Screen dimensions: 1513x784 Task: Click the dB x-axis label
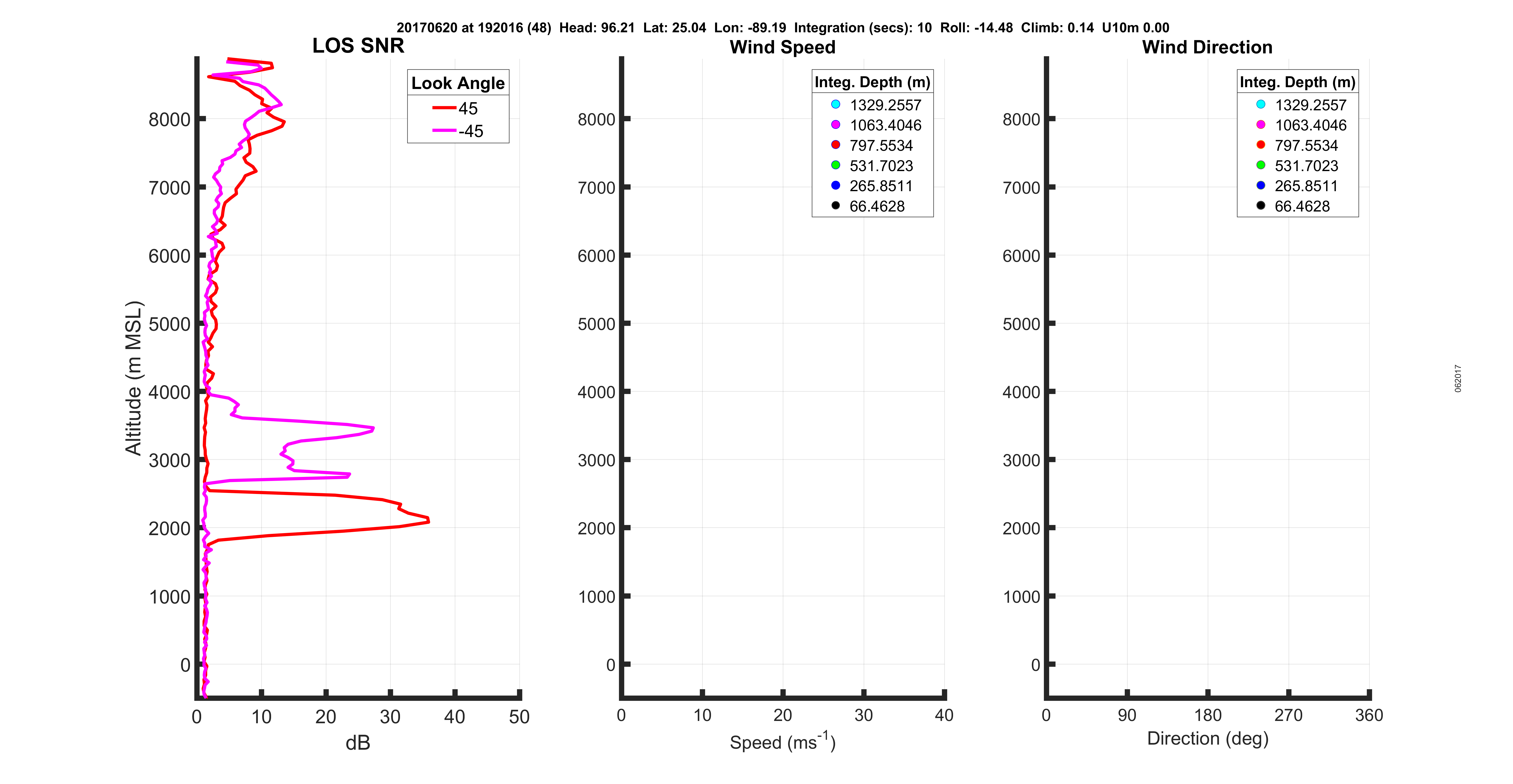358,743
